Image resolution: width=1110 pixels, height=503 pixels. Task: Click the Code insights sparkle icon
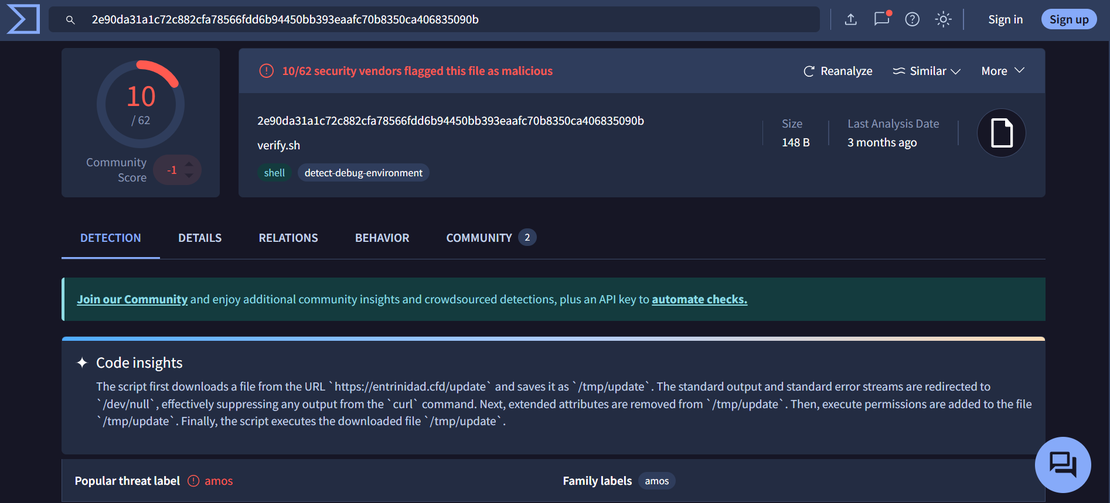(82, 363)
